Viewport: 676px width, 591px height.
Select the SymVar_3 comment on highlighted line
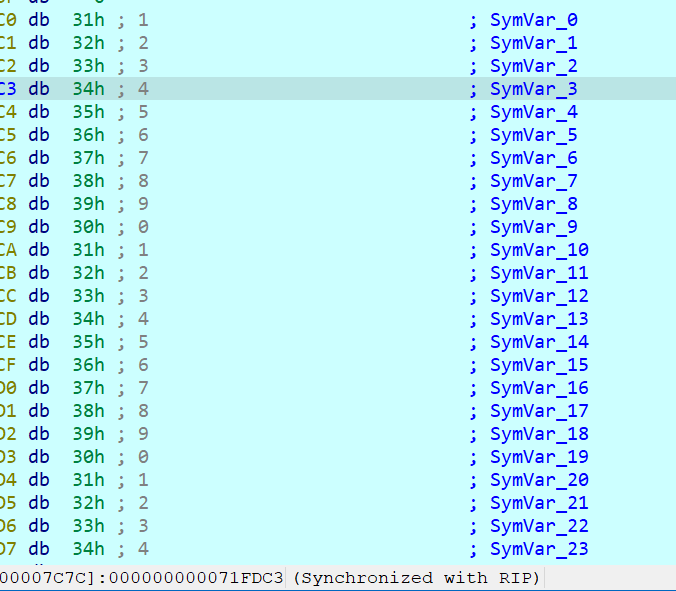(x=533, y=89)
